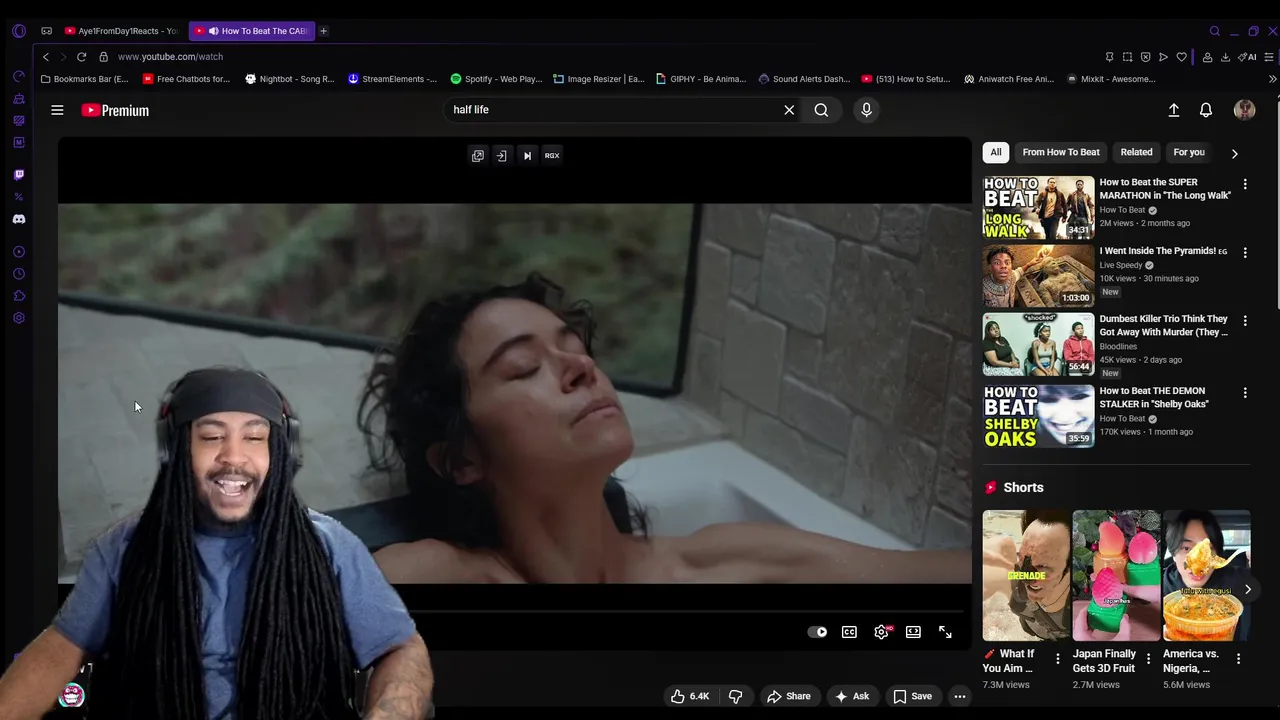Clear the search text with X
The image size is (1280, 720).
pyautogui.click(x=789, y=110)
